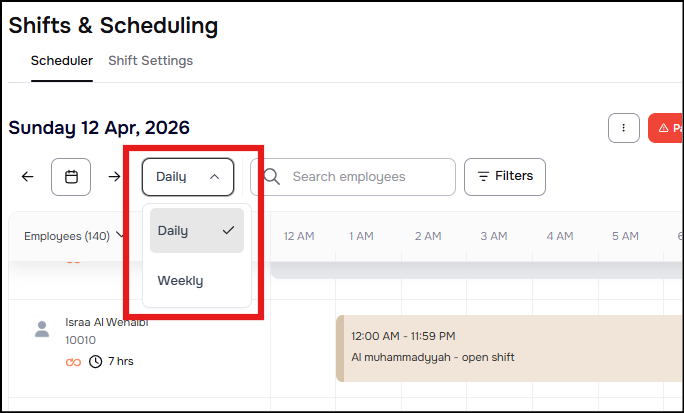Select Weekly from the view list
The image size is (684, 413).
(x=181, y=281)
